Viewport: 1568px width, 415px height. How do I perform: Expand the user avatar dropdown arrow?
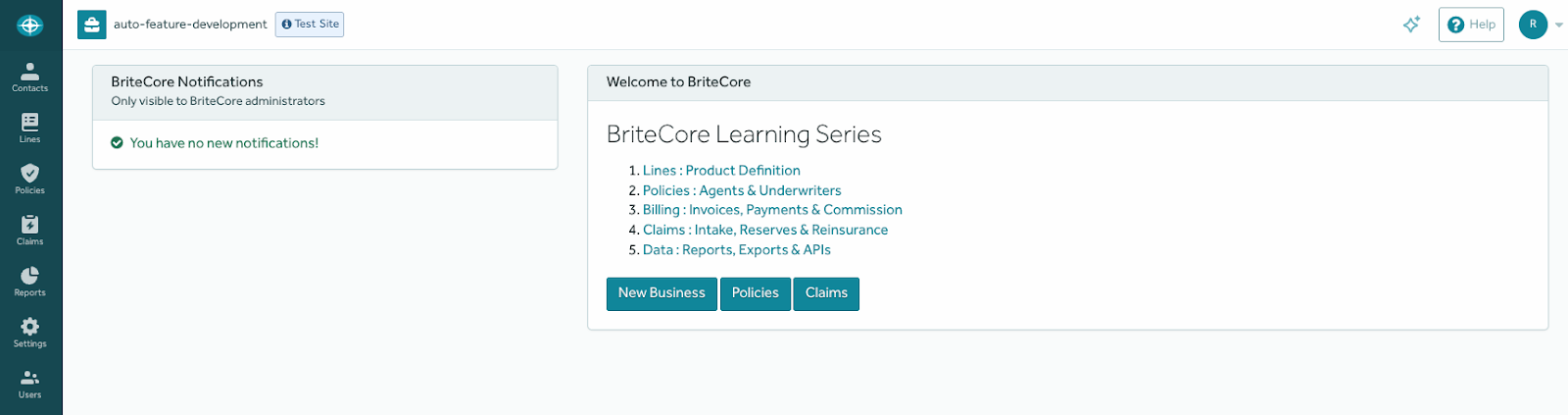click(1559, 26)
